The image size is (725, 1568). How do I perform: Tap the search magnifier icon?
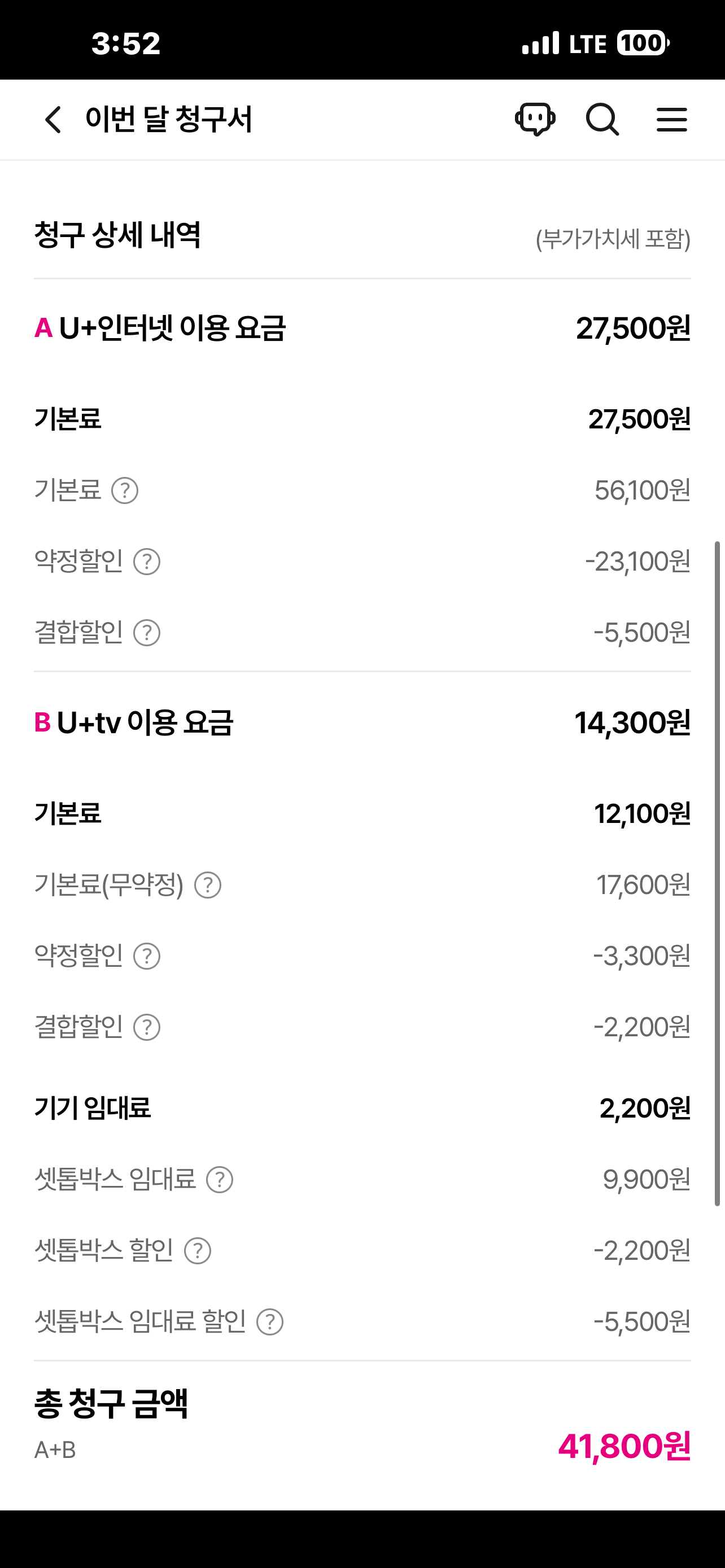pos(602,119)
